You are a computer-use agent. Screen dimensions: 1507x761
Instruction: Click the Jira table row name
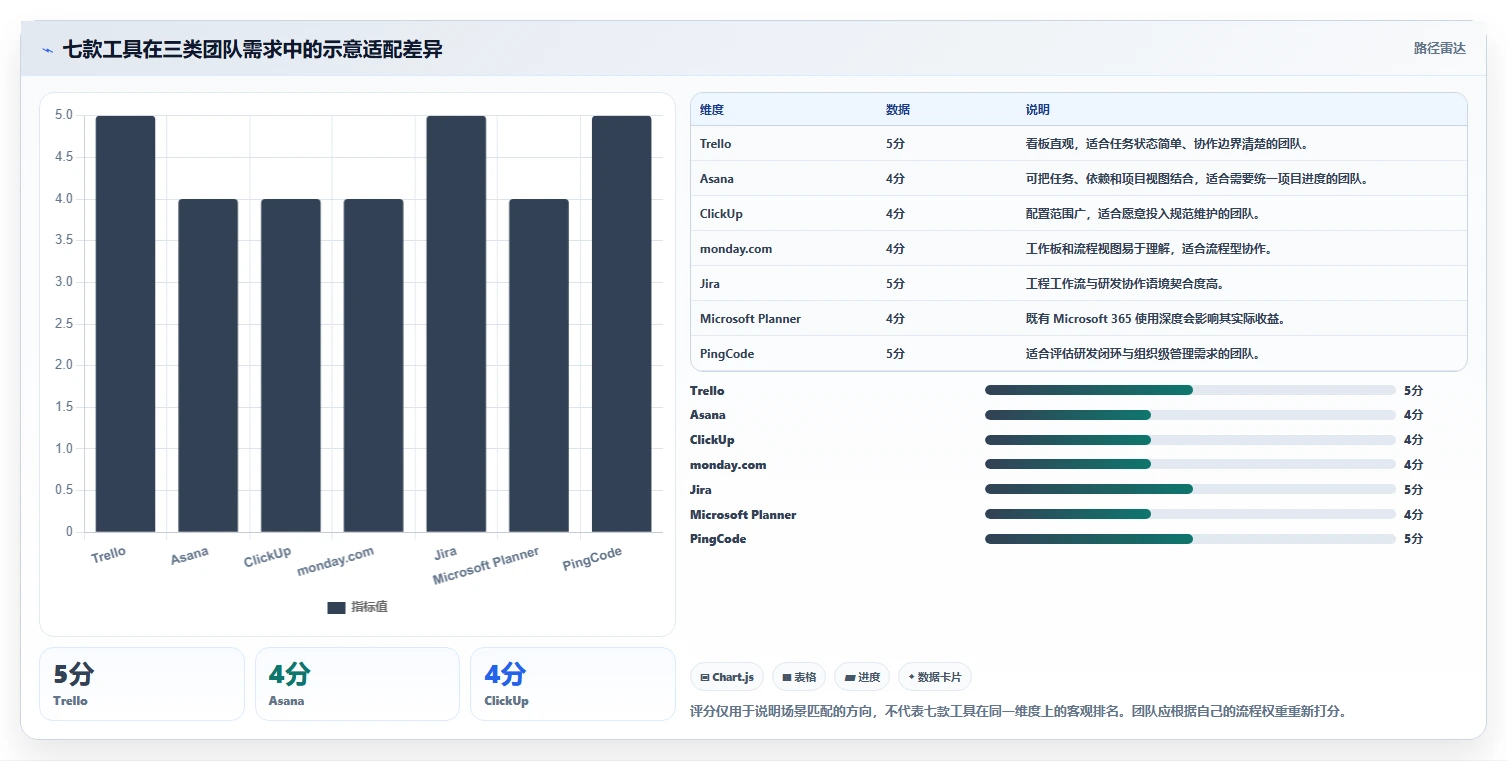tap(710, 284)
